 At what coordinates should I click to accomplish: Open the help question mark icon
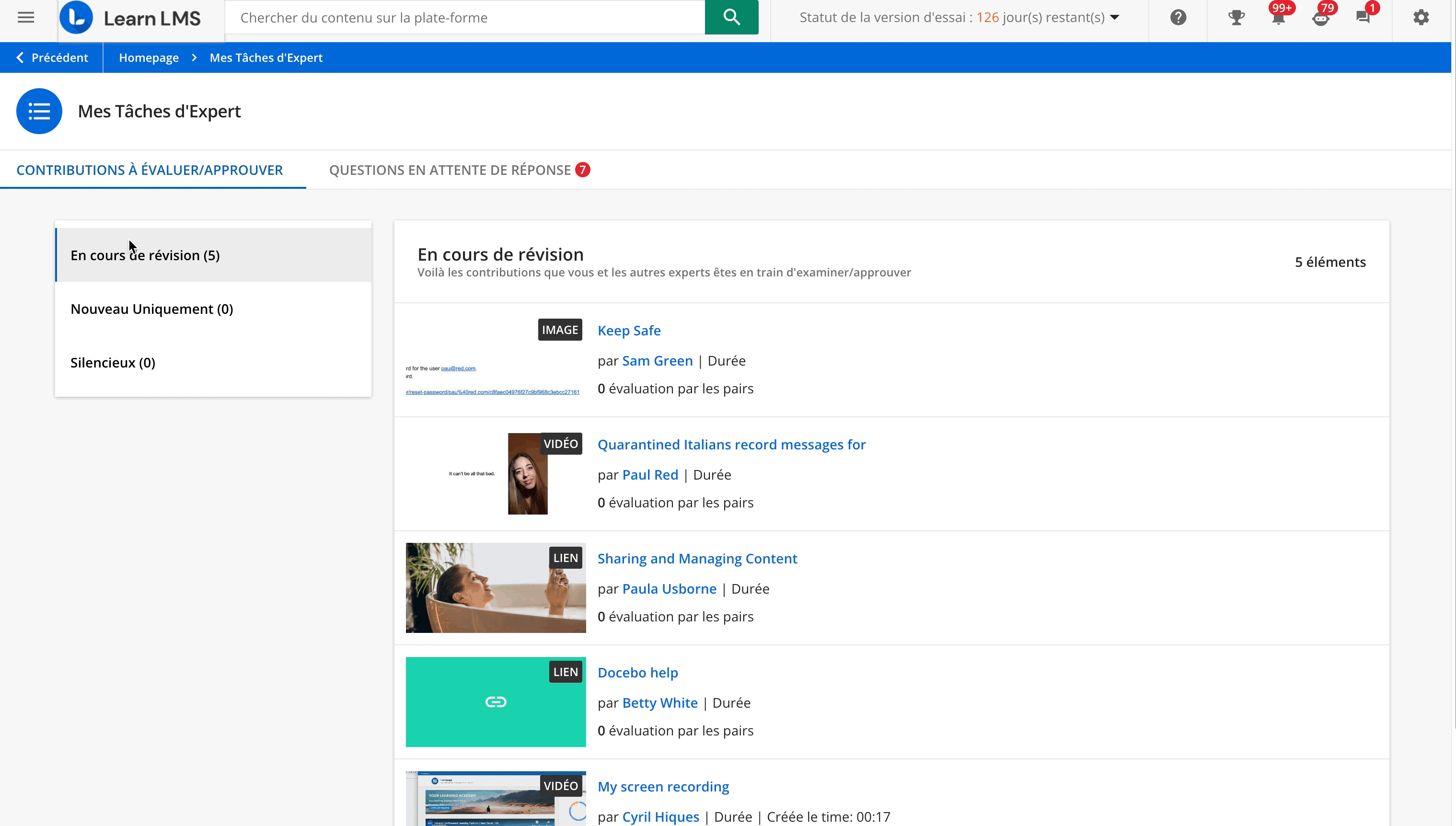point(1178,18)
